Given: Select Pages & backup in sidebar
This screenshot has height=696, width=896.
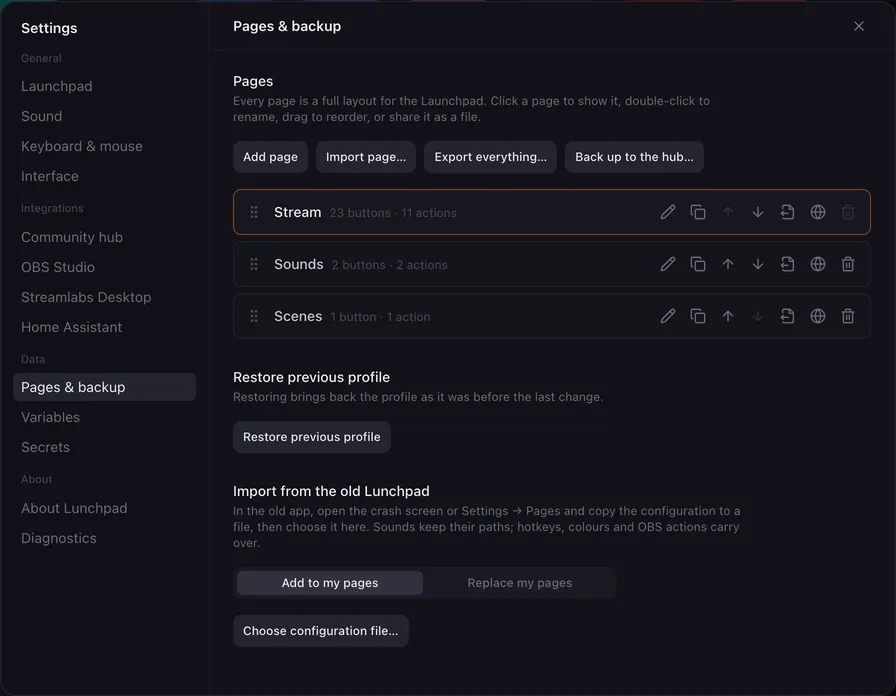Looking at the screenshot, I should click(105, 387).
